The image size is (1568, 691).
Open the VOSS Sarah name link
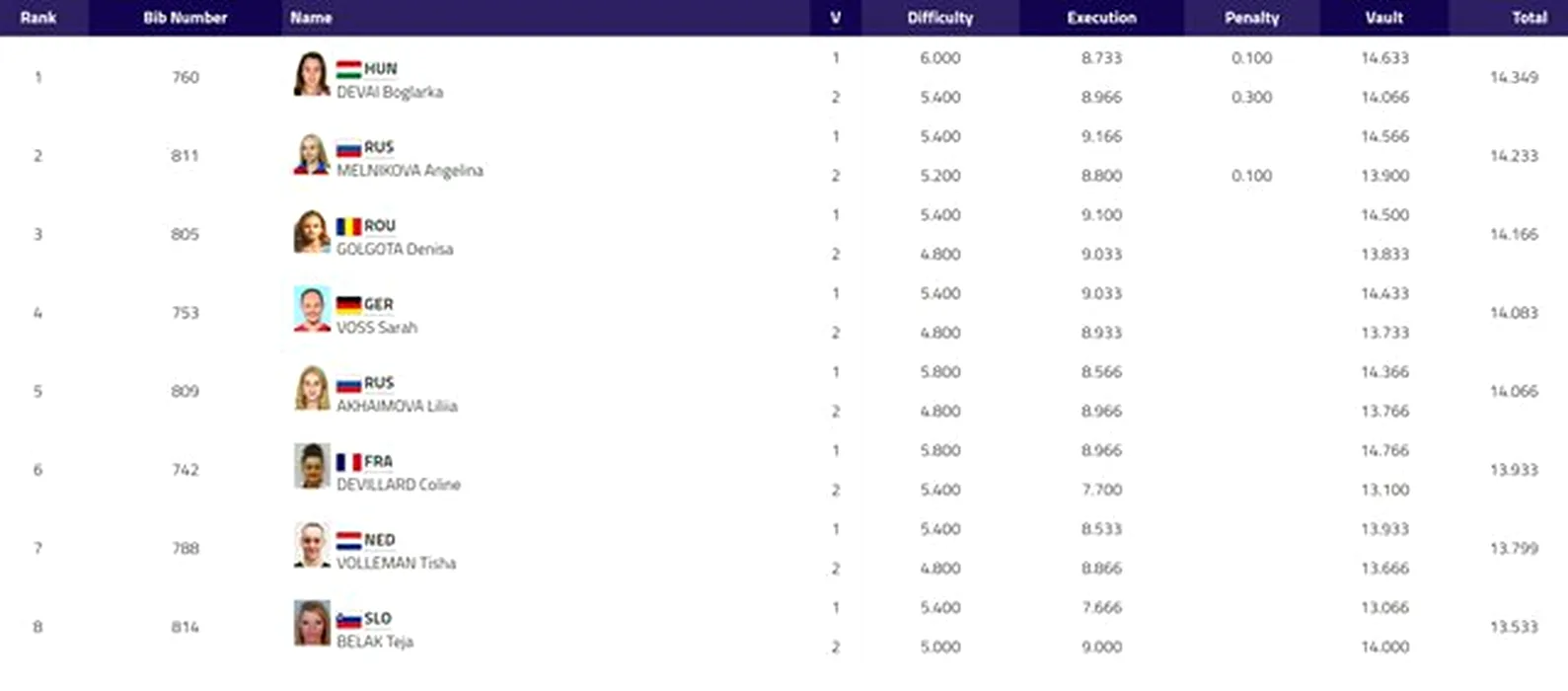click(377, 328)
